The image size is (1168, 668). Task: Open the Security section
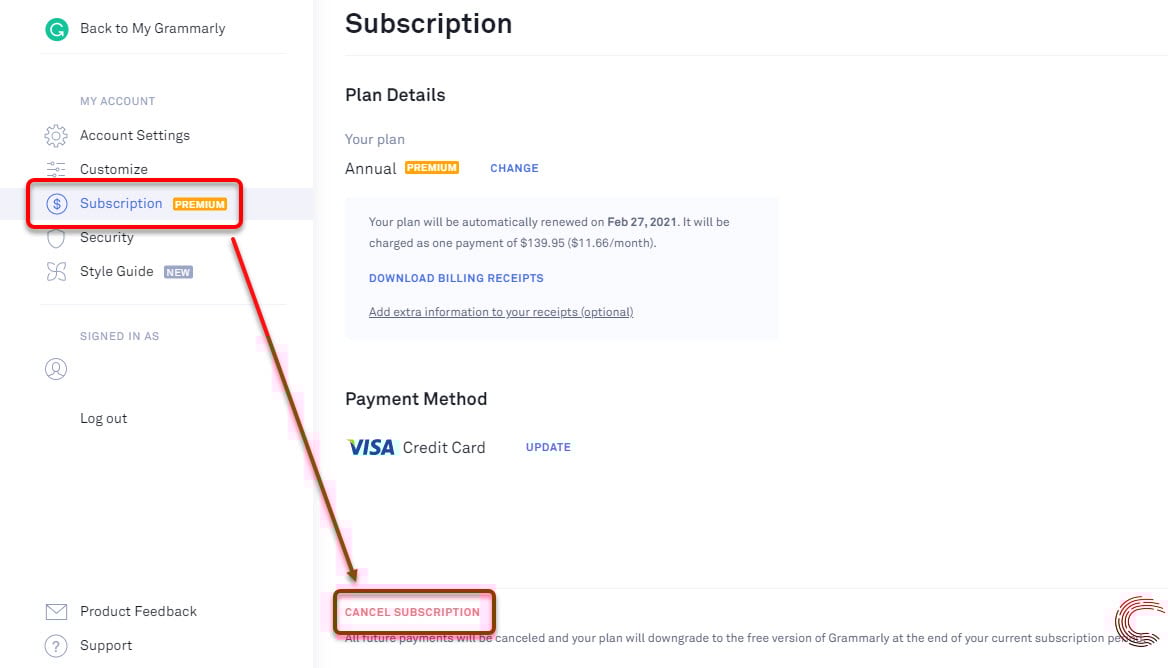coord(106,238)
